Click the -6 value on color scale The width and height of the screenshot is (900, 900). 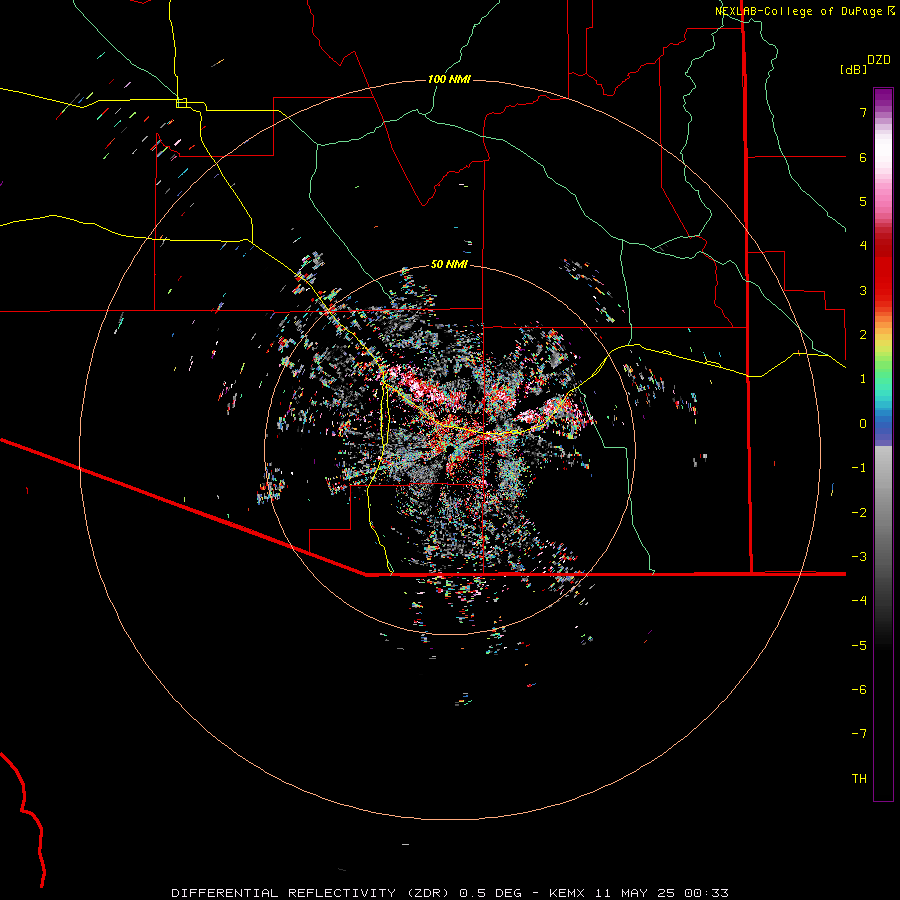point(859,690)
